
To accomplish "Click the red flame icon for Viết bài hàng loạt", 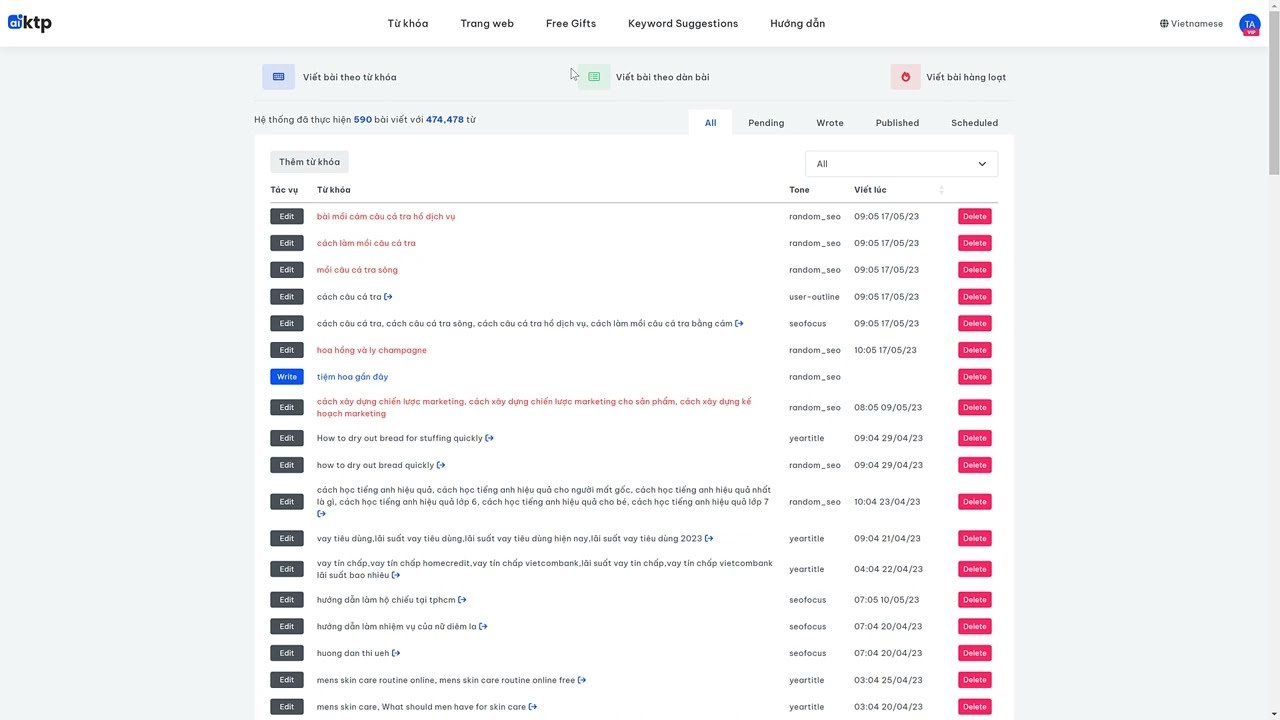I will [906, 77].
